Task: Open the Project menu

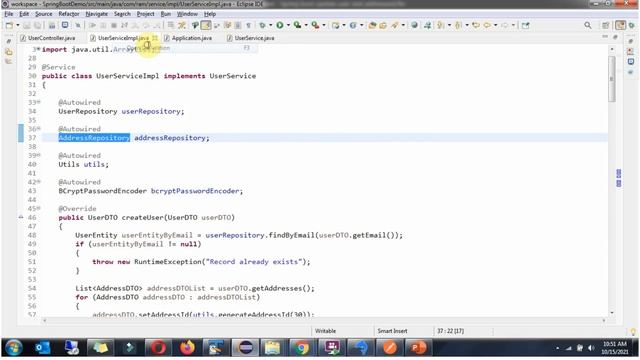Action: 146,14
